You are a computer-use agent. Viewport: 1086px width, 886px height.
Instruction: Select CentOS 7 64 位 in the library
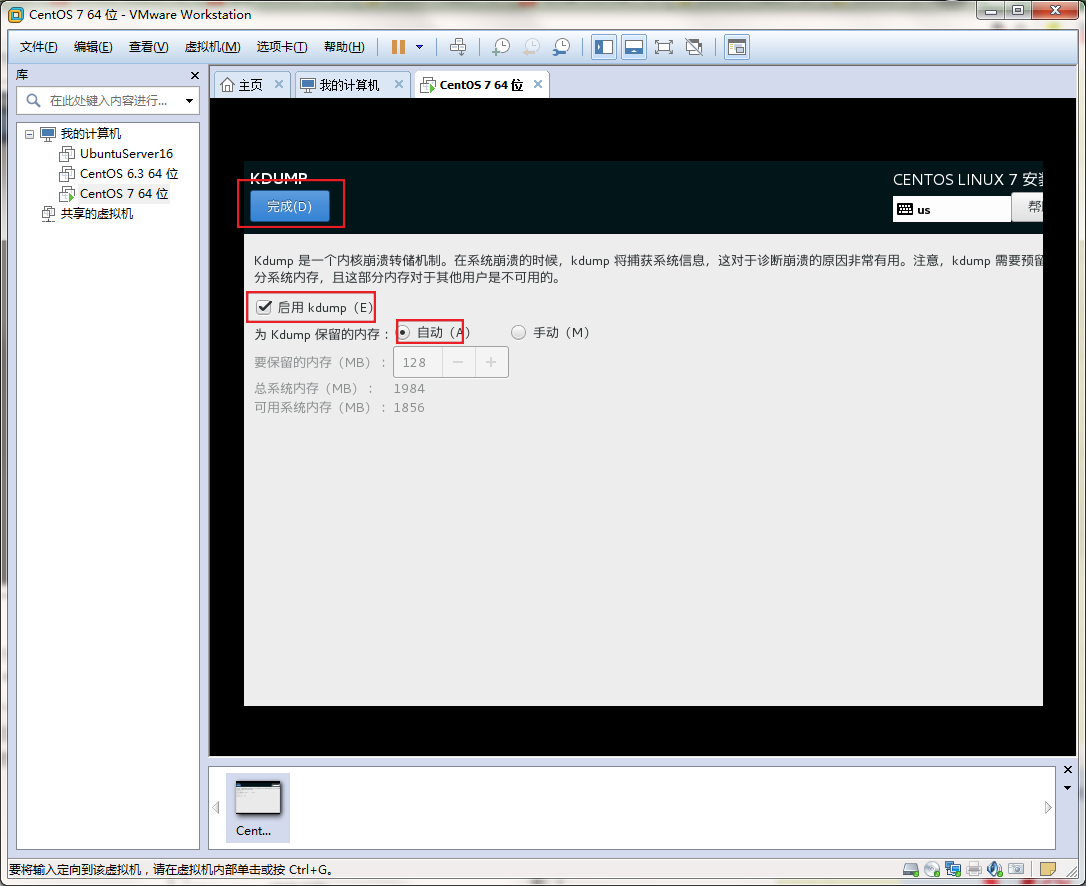(124, 194)
